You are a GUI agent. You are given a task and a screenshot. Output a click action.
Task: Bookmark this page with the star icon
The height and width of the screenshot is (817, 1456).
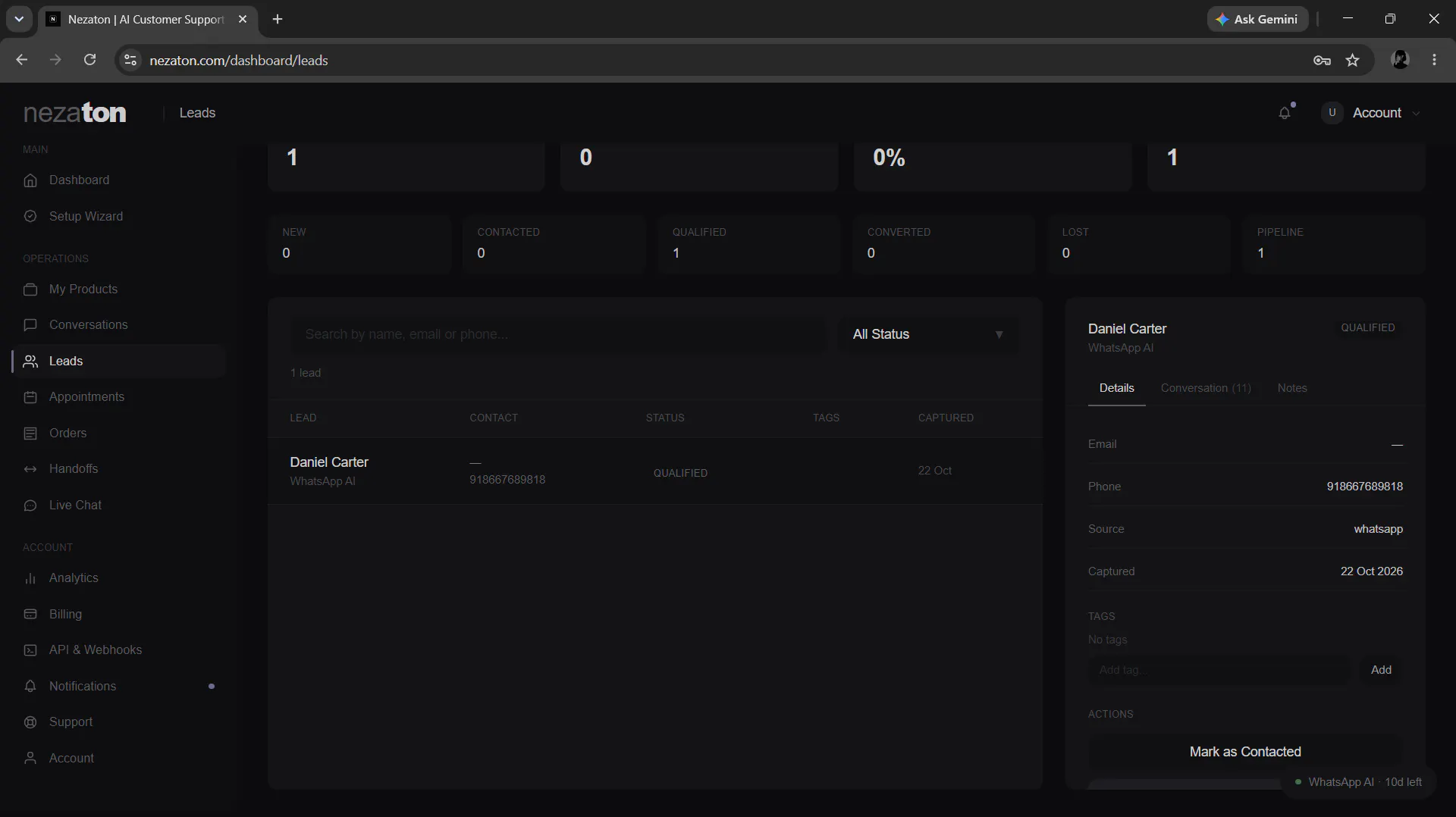(1352, 61)
